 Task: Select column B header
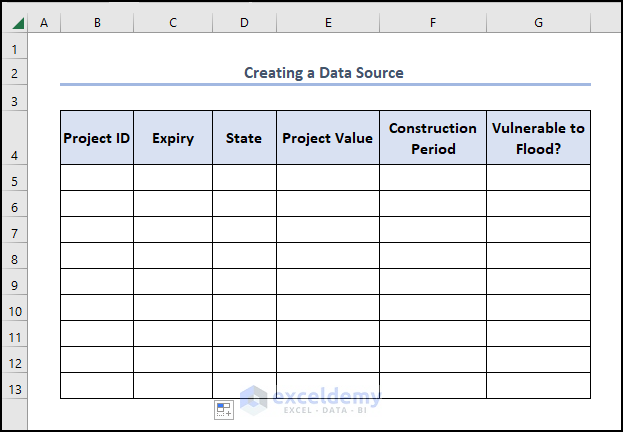click(97, 22)
